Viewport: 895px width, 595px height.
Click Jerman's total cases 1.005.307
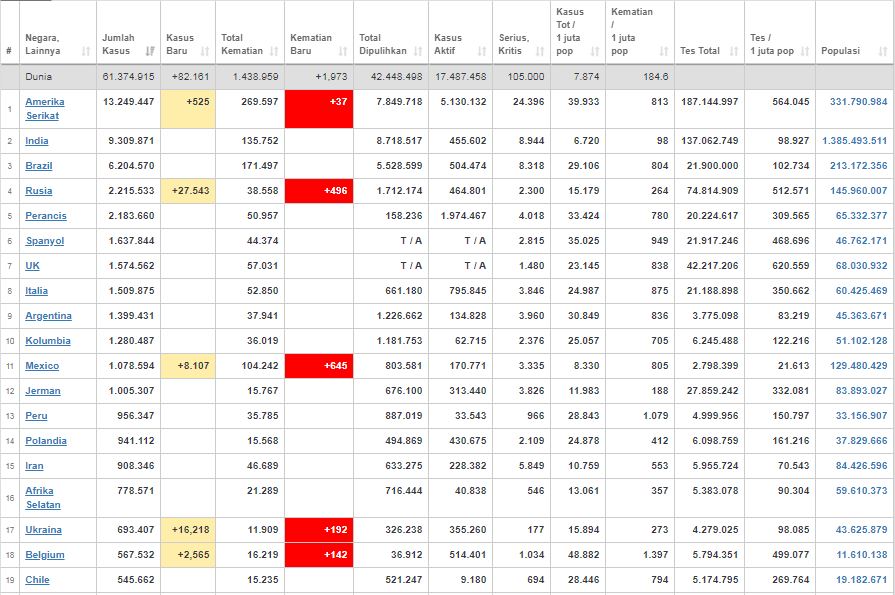[131, 391]
